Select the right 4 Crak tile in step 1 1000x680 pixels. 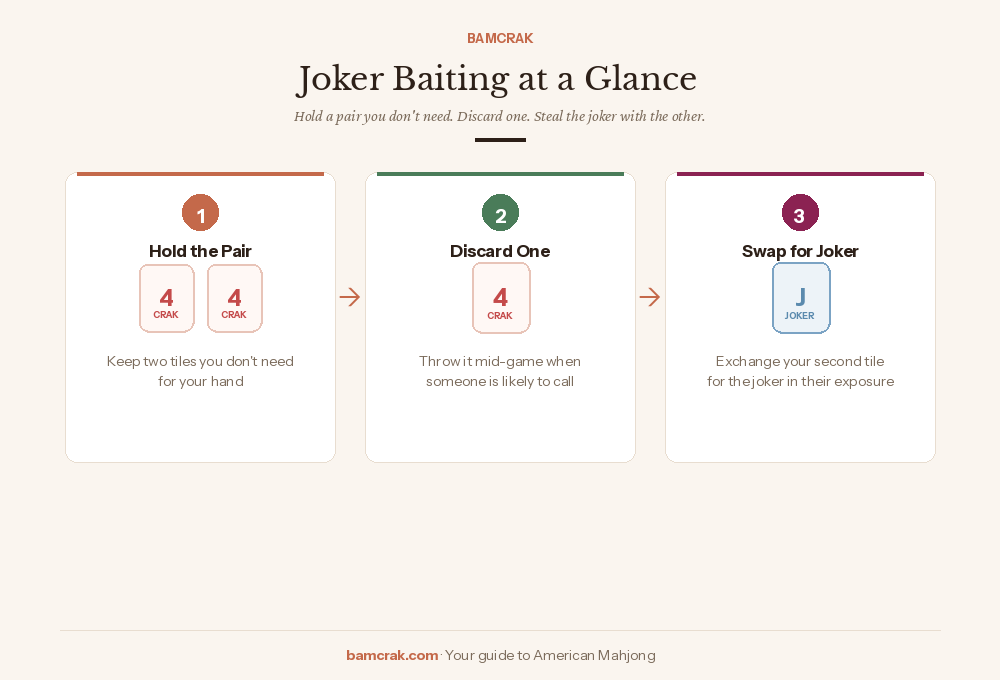[x=235, y=298]
